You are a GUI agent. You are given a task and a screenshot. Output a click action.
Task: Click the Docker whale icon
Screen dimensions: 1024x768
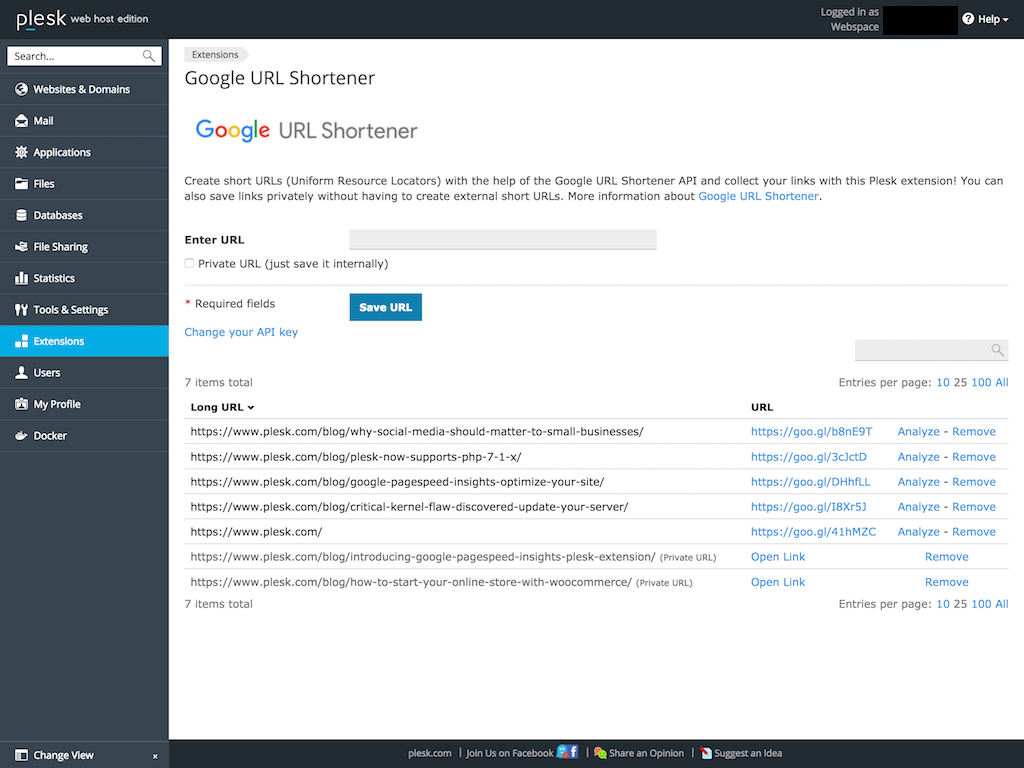point(22,436)
